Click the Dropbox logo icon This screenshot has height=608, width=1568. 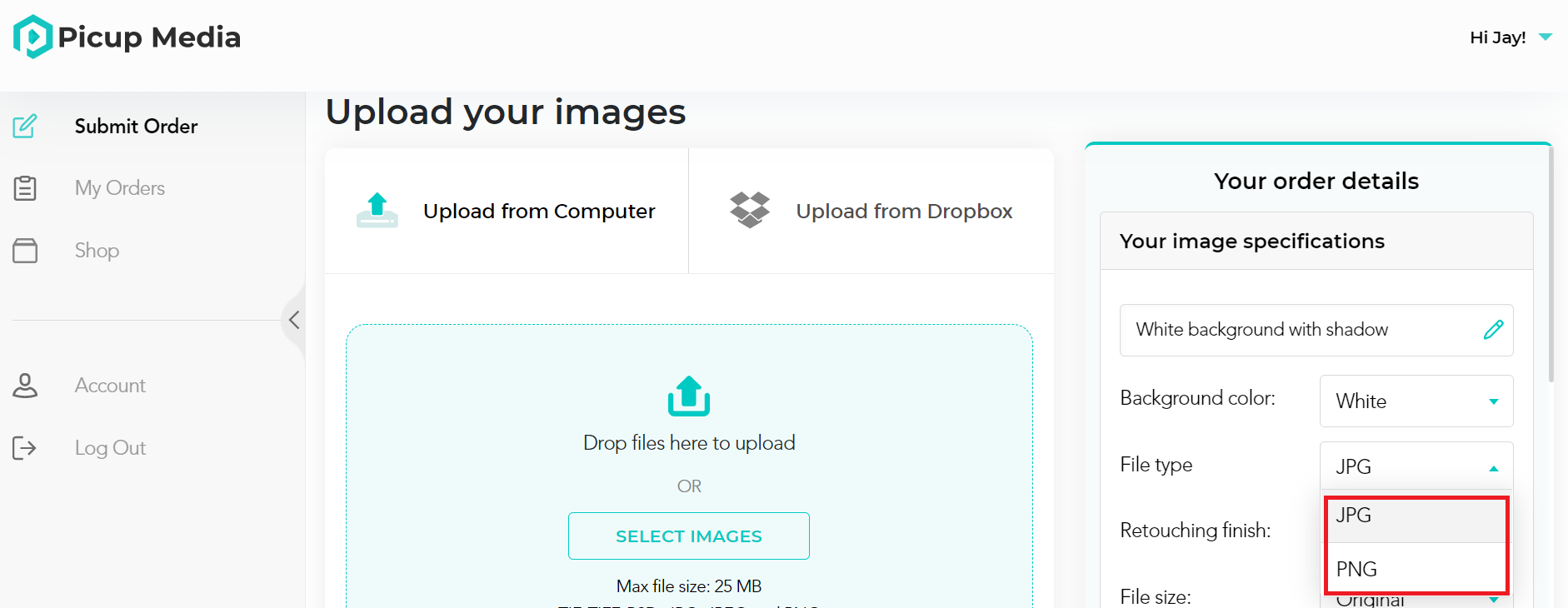coord(750,210)
